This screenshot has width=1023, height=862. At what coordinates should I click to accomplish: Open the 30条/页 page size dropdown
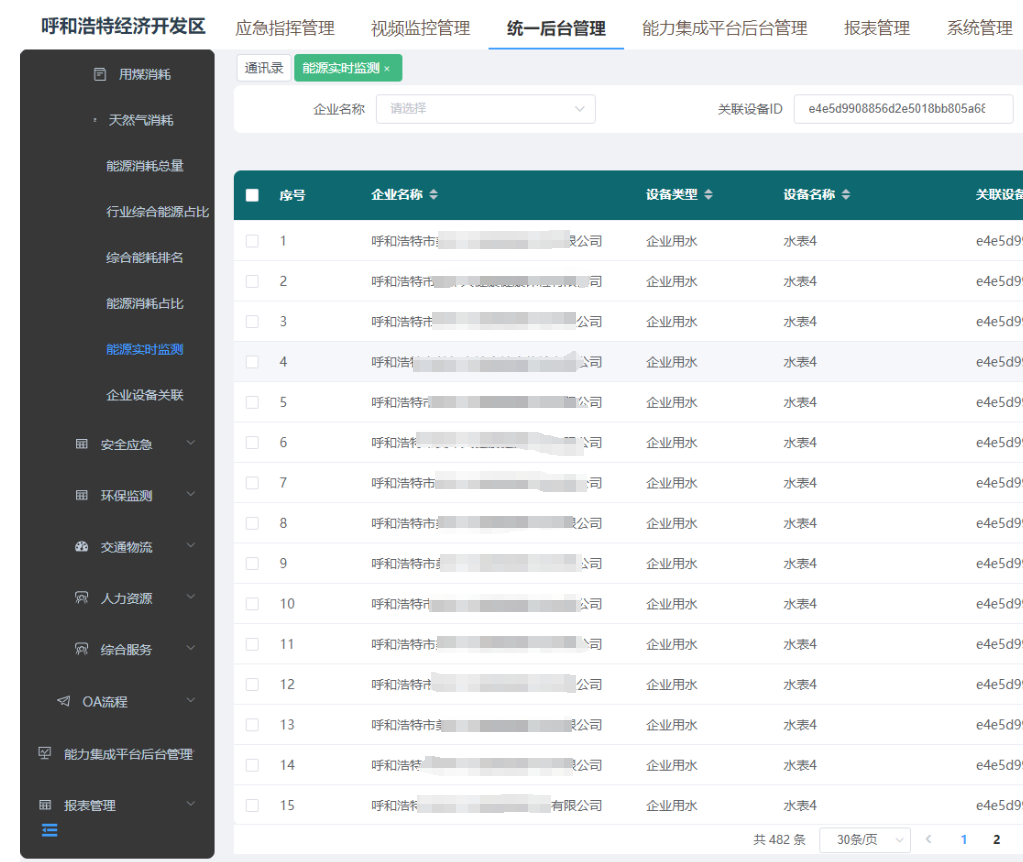coord(864,840)
